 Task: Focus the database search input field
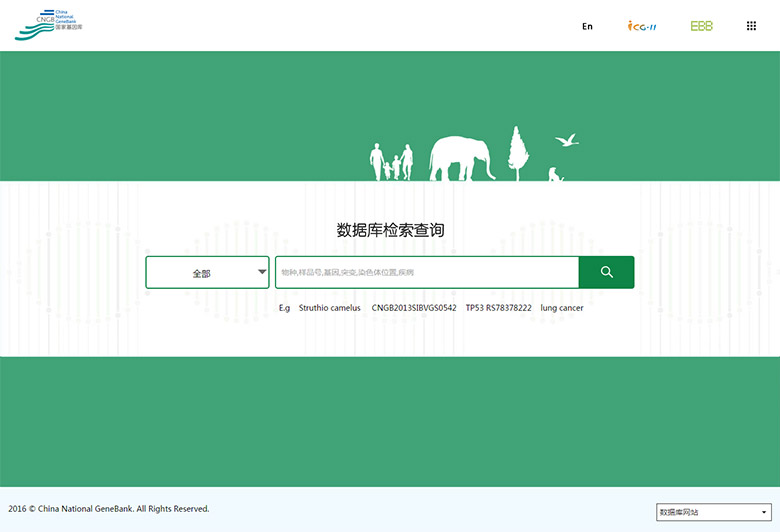[x=427, y=272]
